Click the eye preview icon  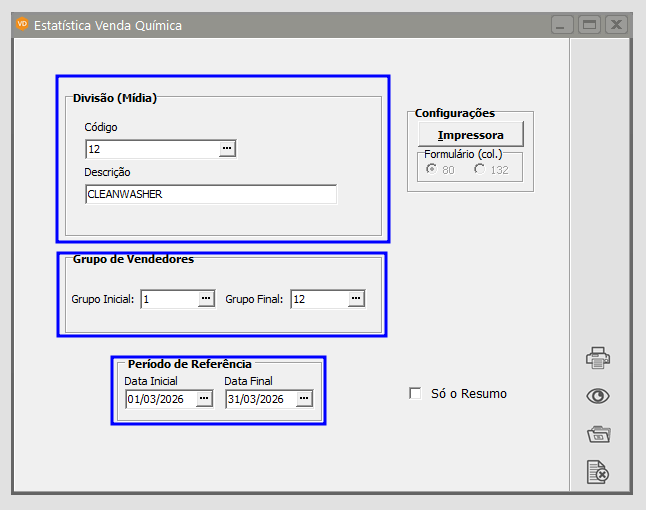[598, 396]
